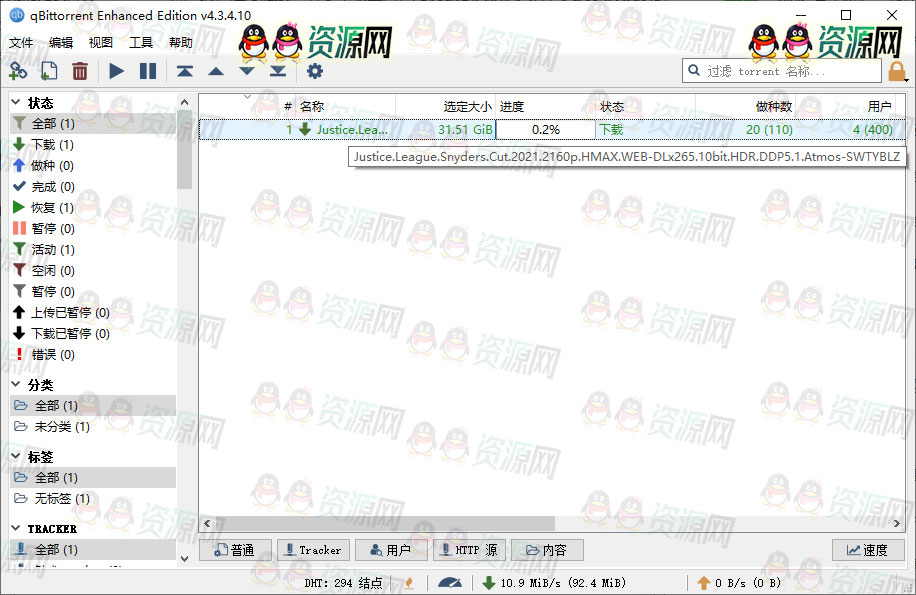Sort by 进度 column header
Viewport: 916px width, 595px height.
coord(546,106)
